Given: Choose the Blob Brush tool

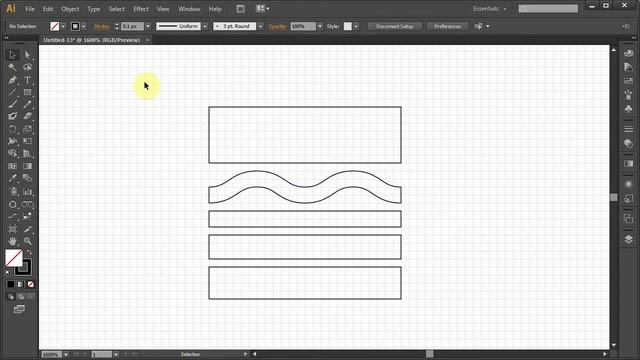Looking at the screenshot, I should [12, 116].
